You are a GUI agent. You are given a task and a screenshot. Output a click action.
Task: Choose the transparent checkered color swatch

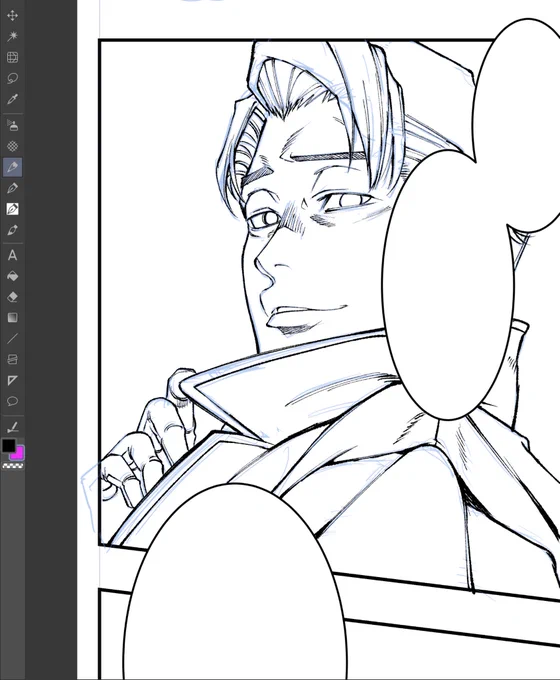click(x=13, y=466)
